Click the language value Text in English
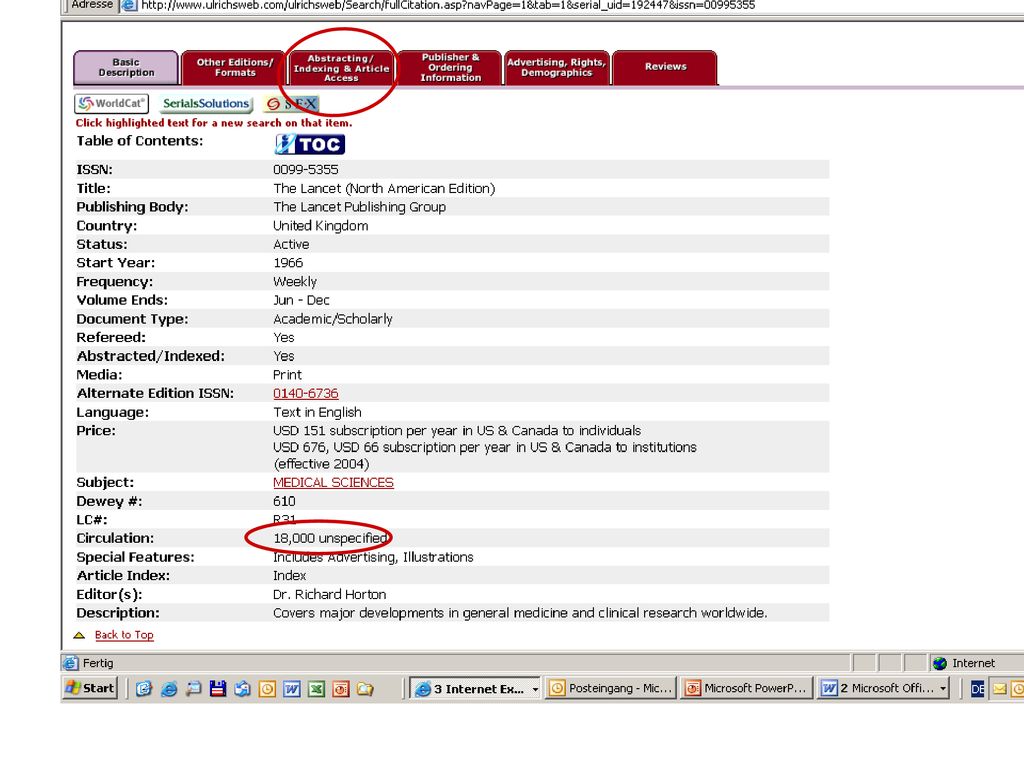 click(x=317, y=412)
